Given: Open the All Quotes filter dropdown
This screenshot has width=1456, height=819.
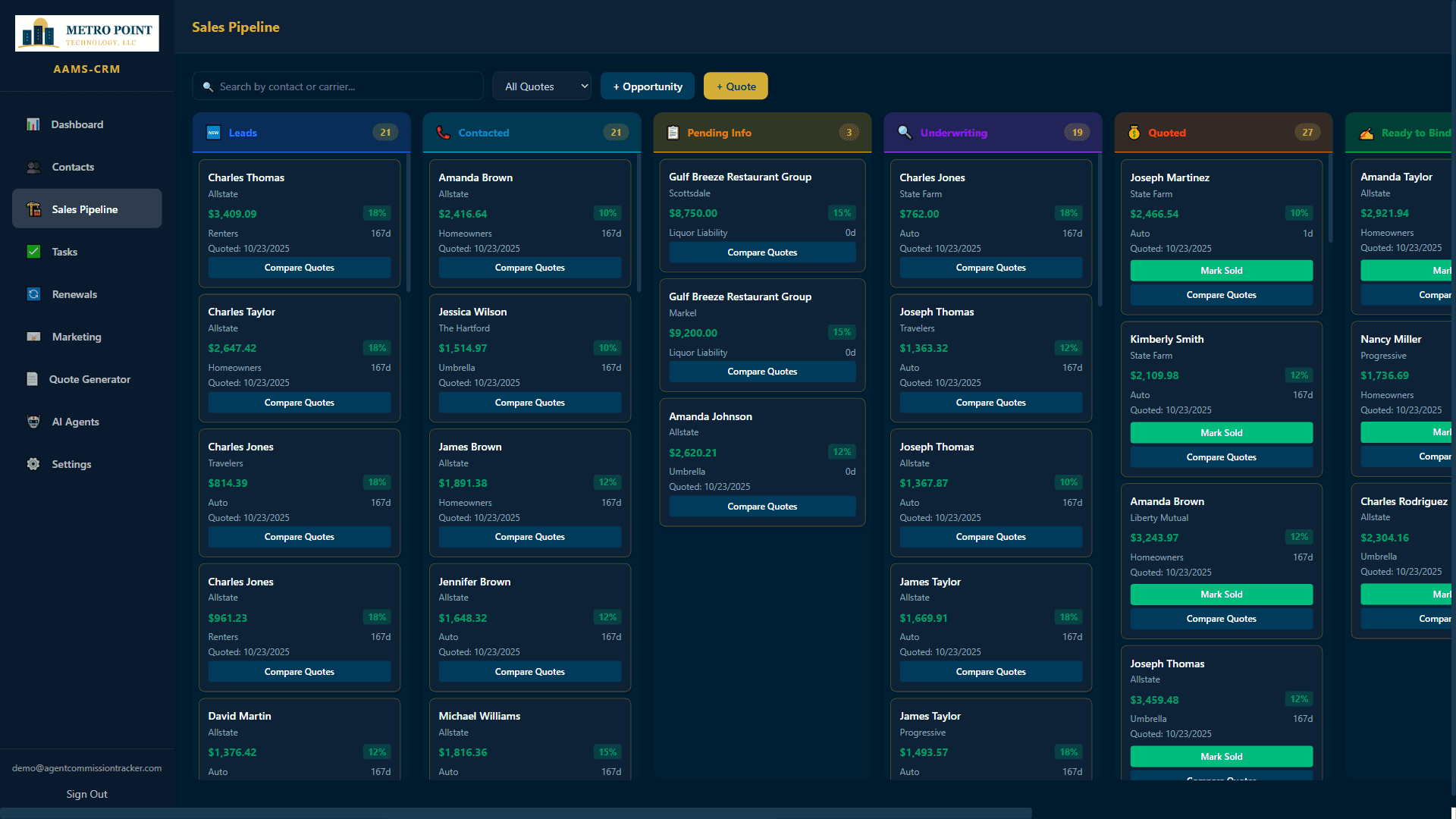Looking at the screenshot, I should 542,86.
